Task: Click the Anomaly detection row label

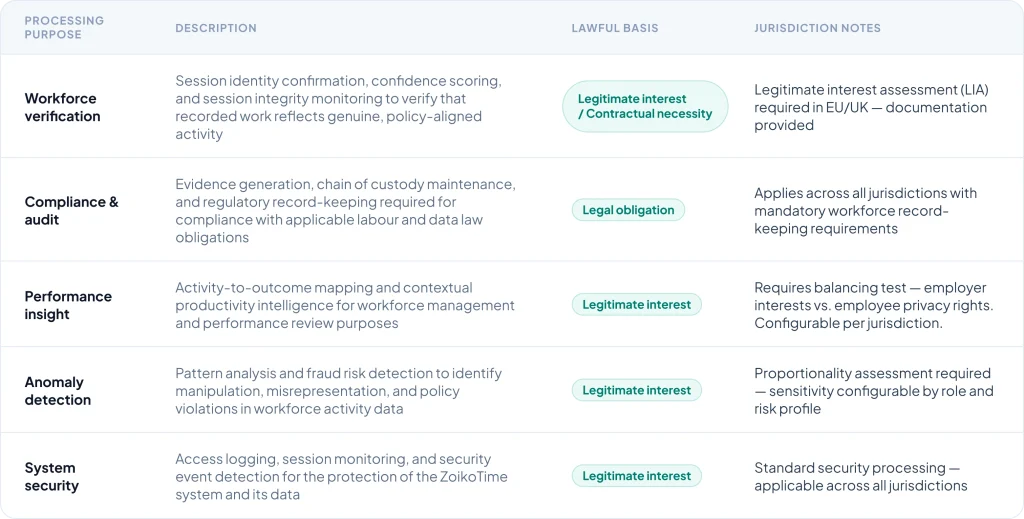Action: coord(58,390)
